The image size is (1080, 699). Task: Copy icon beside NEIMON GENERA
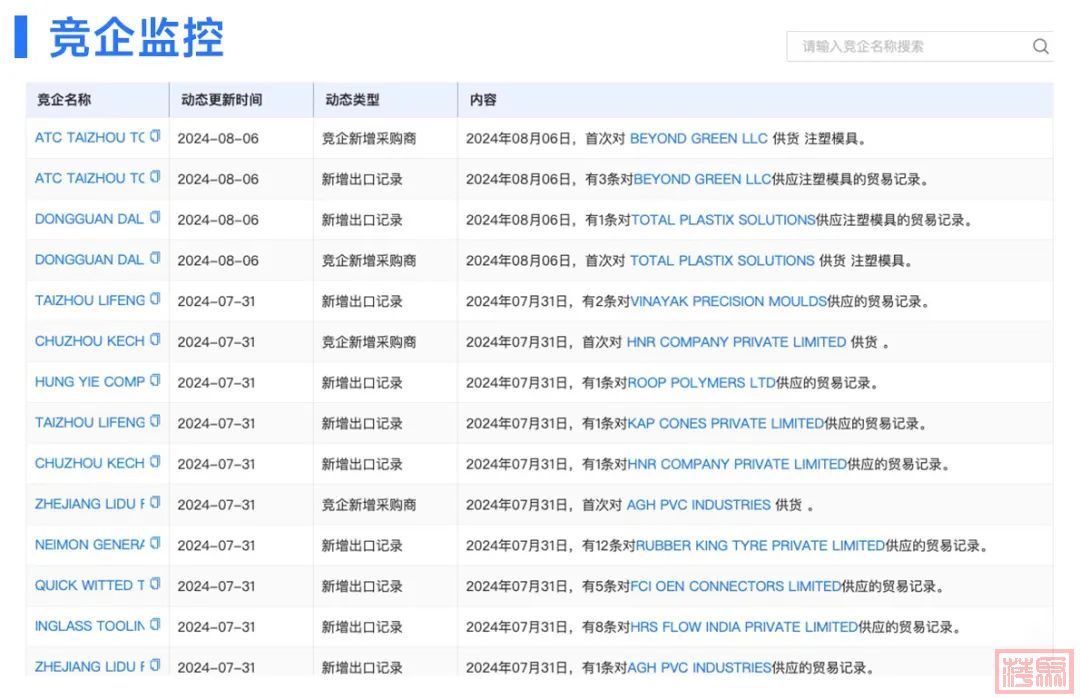point(155,543)
